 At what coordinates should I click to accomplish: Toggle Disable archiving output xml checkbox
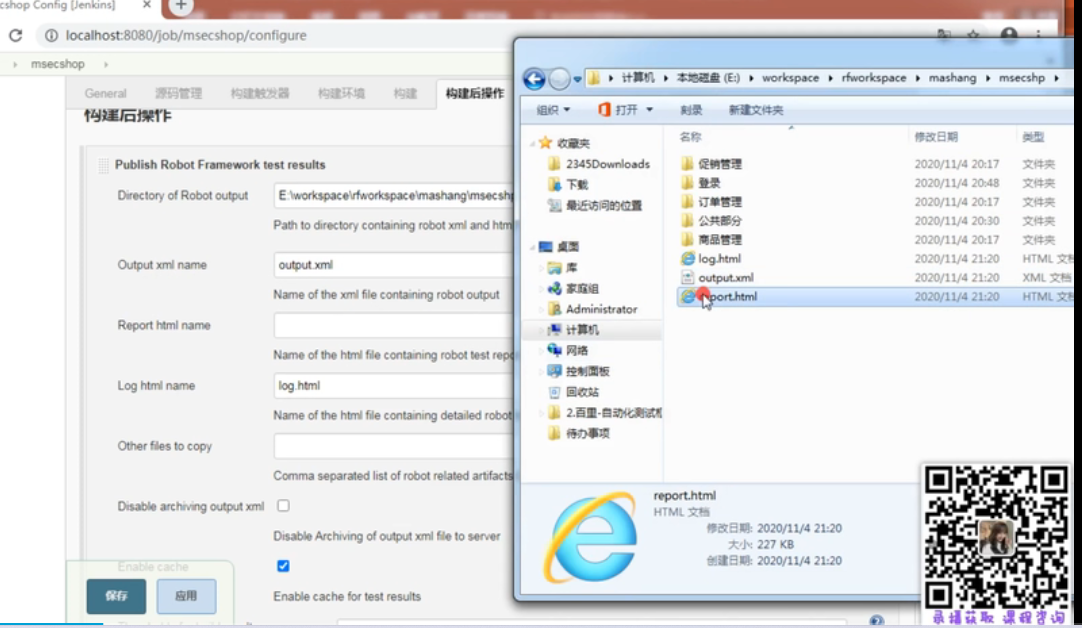pyautogui.click(x=283, y=506)
